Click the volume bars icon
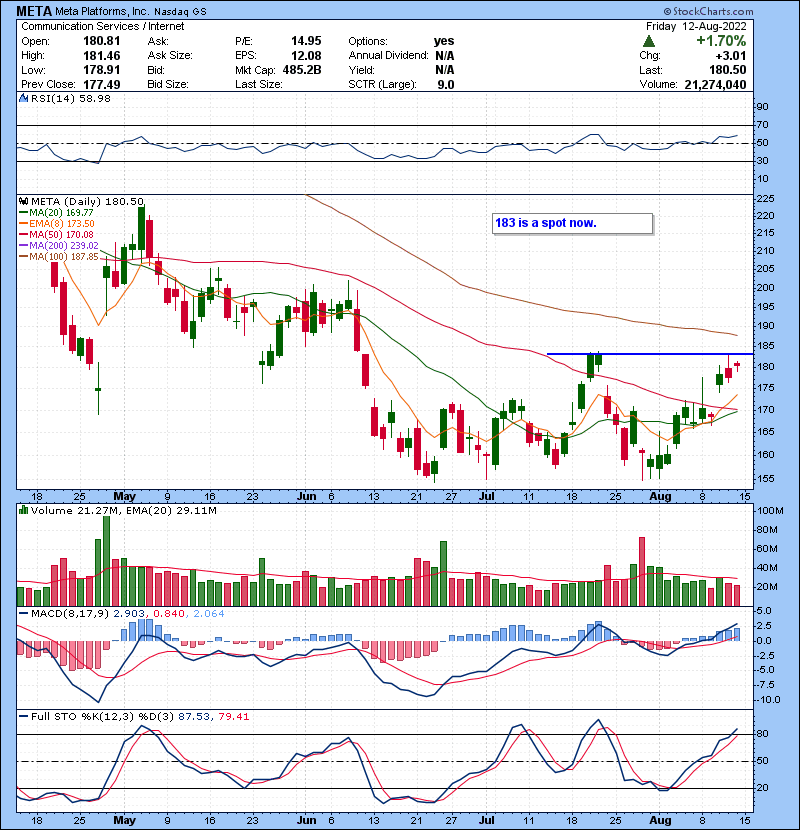The height and width of the screenshot is (830, 800). (x=23, y=510)
